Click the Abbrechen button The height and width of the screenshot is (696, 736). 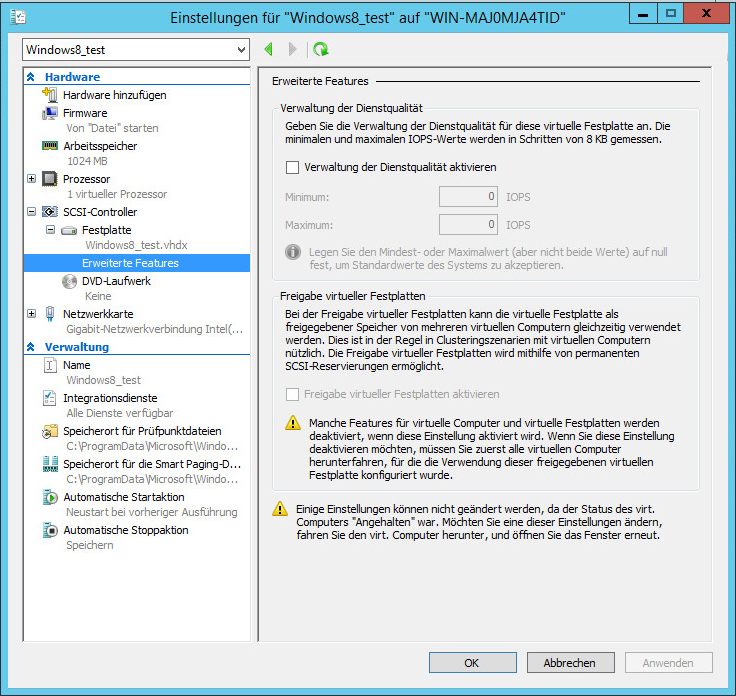point(569,662)
